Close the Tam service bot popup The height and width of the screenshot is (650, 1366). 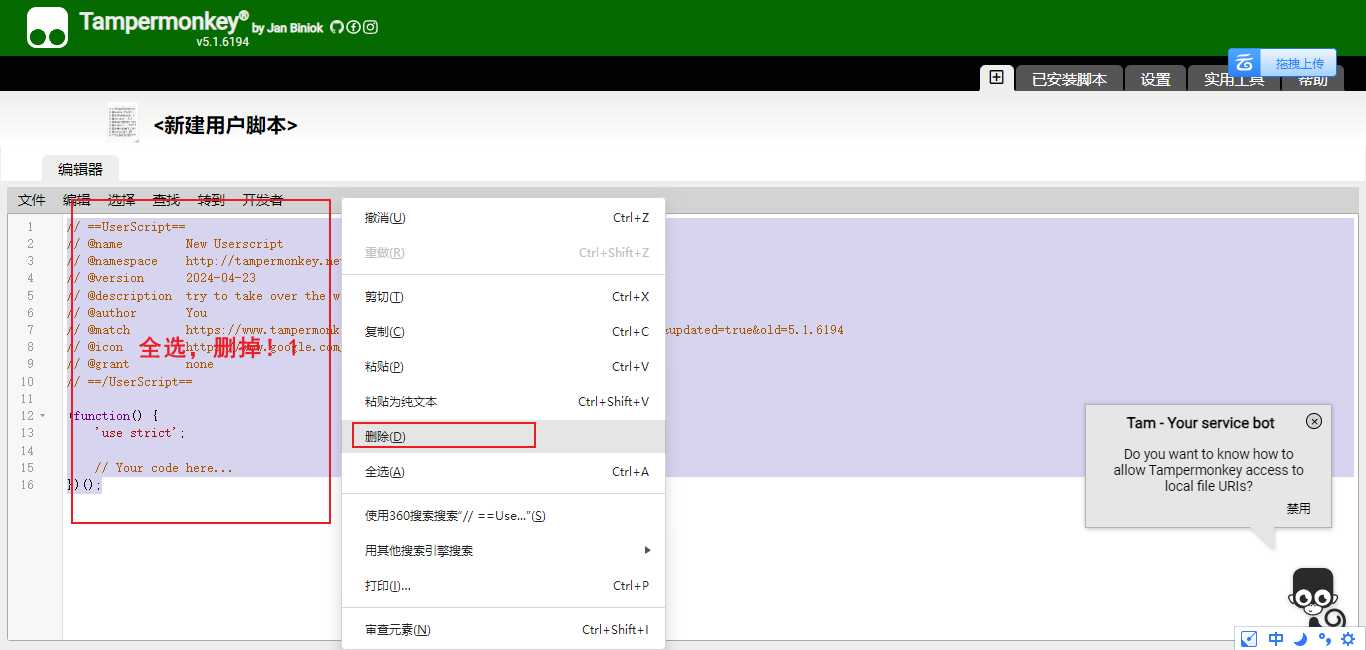tap(1314, 421)
